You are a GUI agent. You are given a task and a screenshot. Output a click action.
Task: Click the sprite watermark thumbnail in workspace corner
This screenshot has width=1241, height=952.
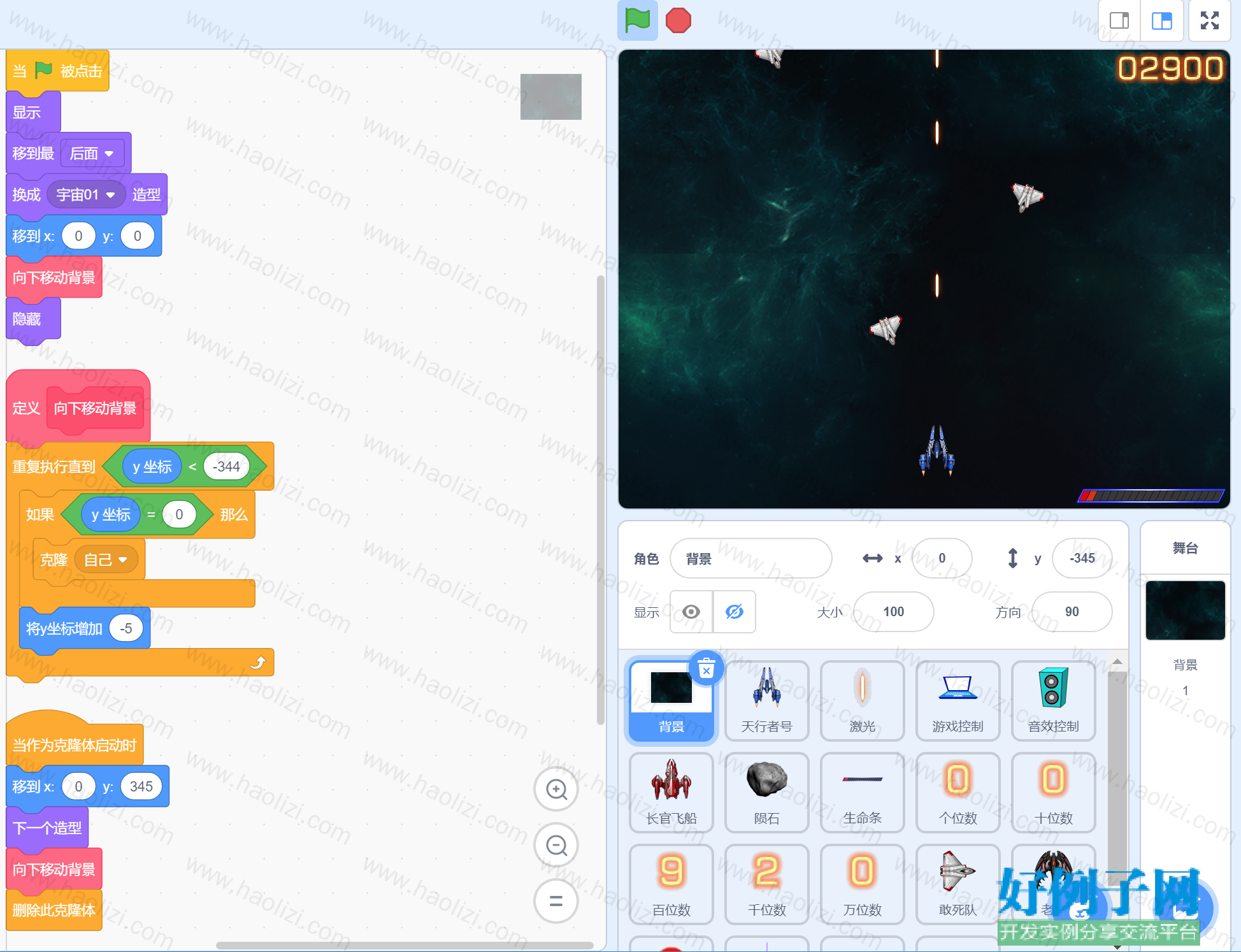point(550,97)
